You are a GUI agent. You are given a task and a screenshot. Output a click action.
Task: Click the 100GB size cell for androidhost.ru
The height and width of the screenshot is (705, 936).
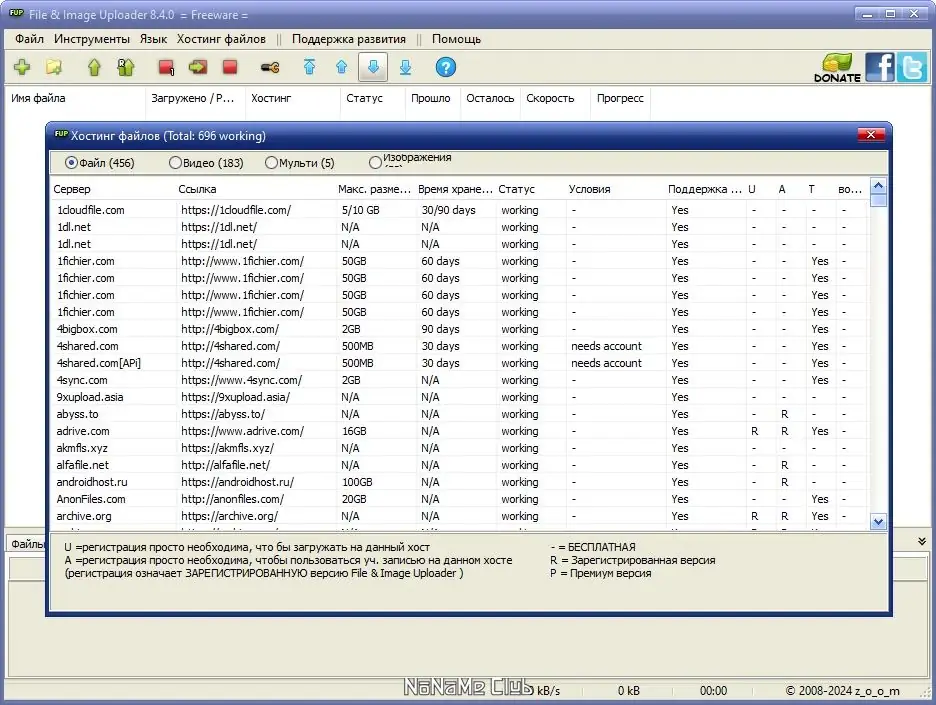[357, 482]
